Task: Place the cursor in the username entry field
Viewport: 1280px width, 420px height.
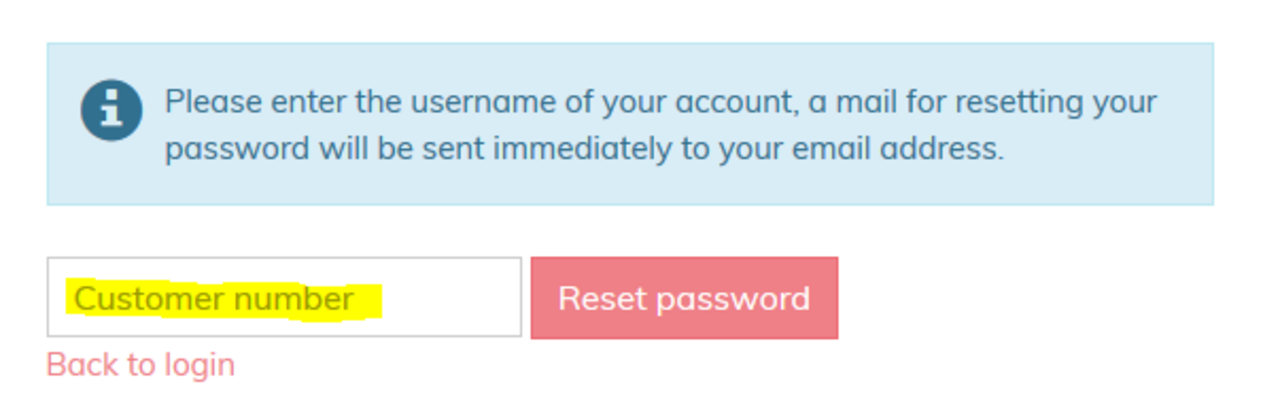Action: click(x=284, y=298)
